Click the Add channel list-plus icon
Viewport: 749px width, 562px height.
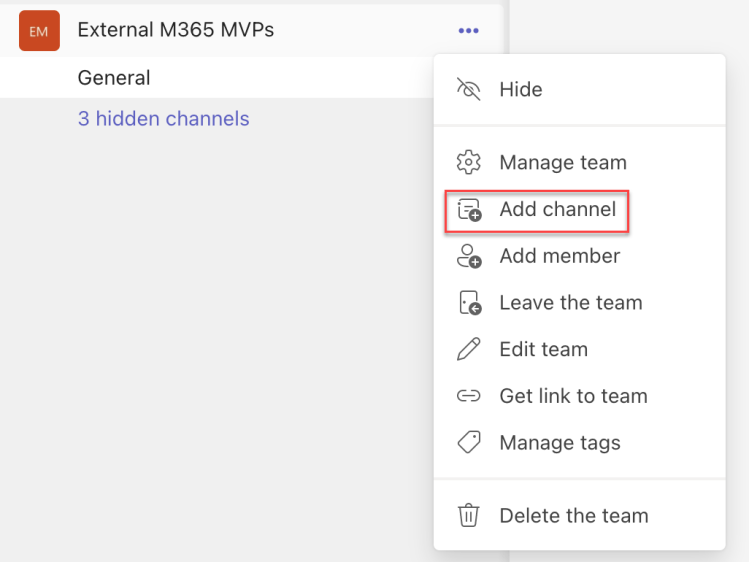pyautogui.click(x=469, y=210)
